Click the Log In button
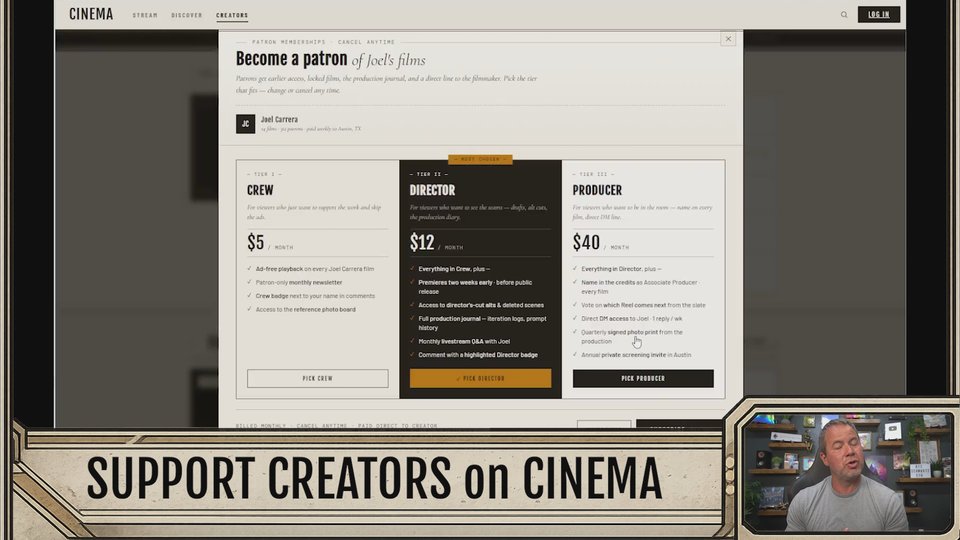This screenshot has width=960, height=540. coord(879,14)
